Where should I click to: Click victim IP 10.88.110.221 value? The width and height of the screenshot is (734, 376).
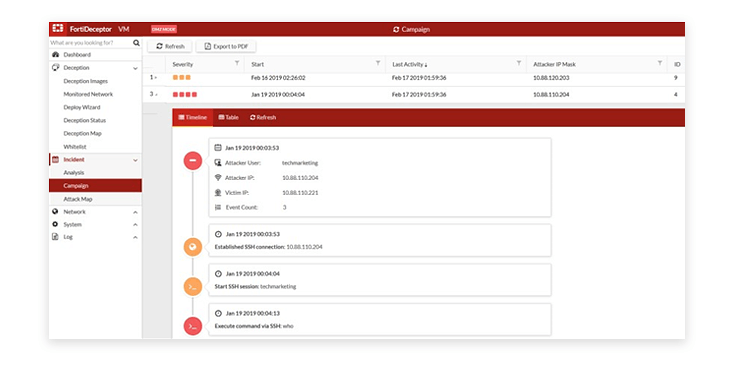300,192
